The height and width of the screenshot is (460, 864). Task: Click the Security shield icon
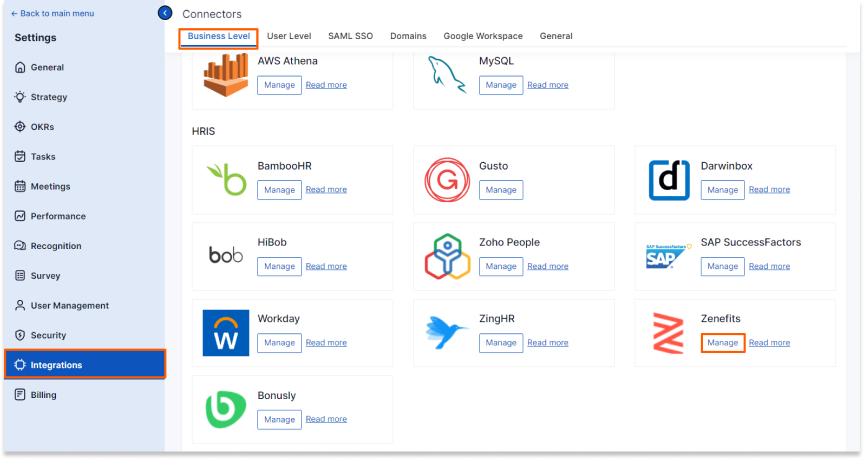pyautogui.click(x=20, y=335)
